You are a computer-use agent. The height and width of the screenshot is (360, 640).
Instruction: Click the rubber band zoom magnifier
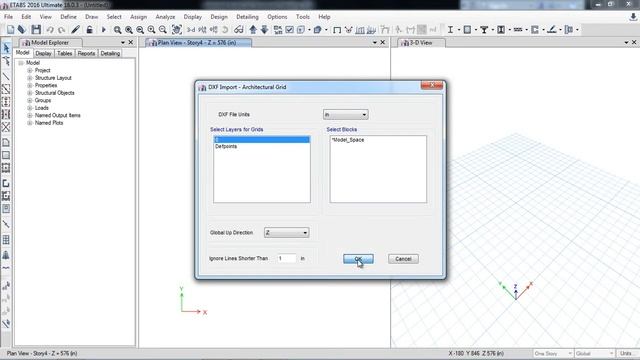(117, 30)
